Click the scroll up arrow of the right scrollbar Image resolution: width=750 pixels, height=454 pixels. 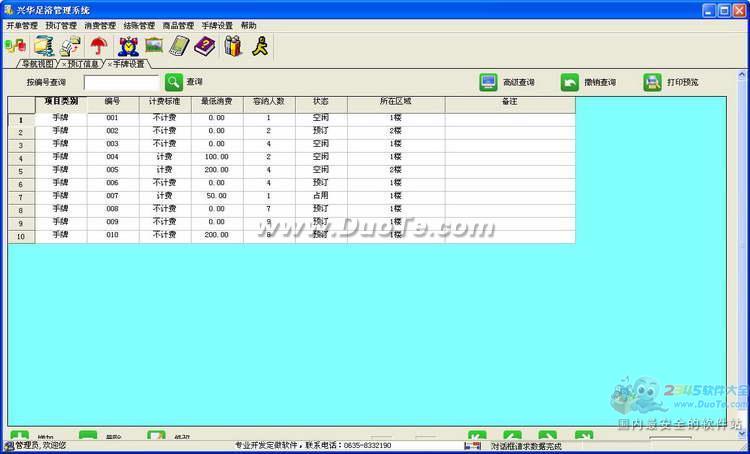coord(742,75)
